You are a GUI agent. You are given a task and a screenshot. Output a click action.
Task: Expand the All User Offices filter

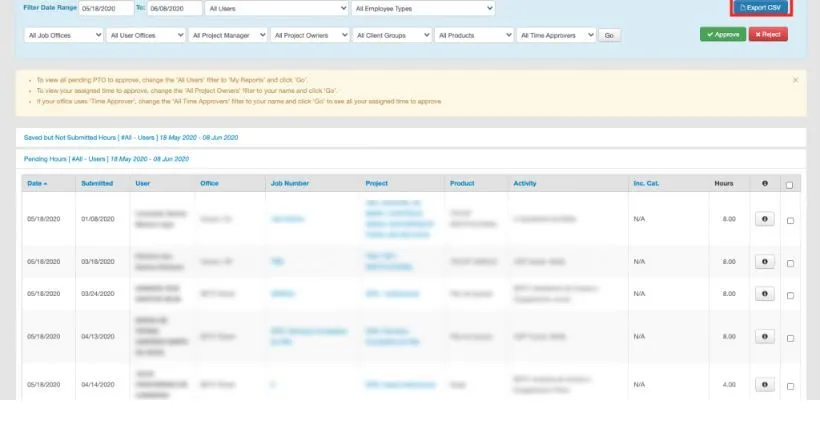(x=145, y=35)
